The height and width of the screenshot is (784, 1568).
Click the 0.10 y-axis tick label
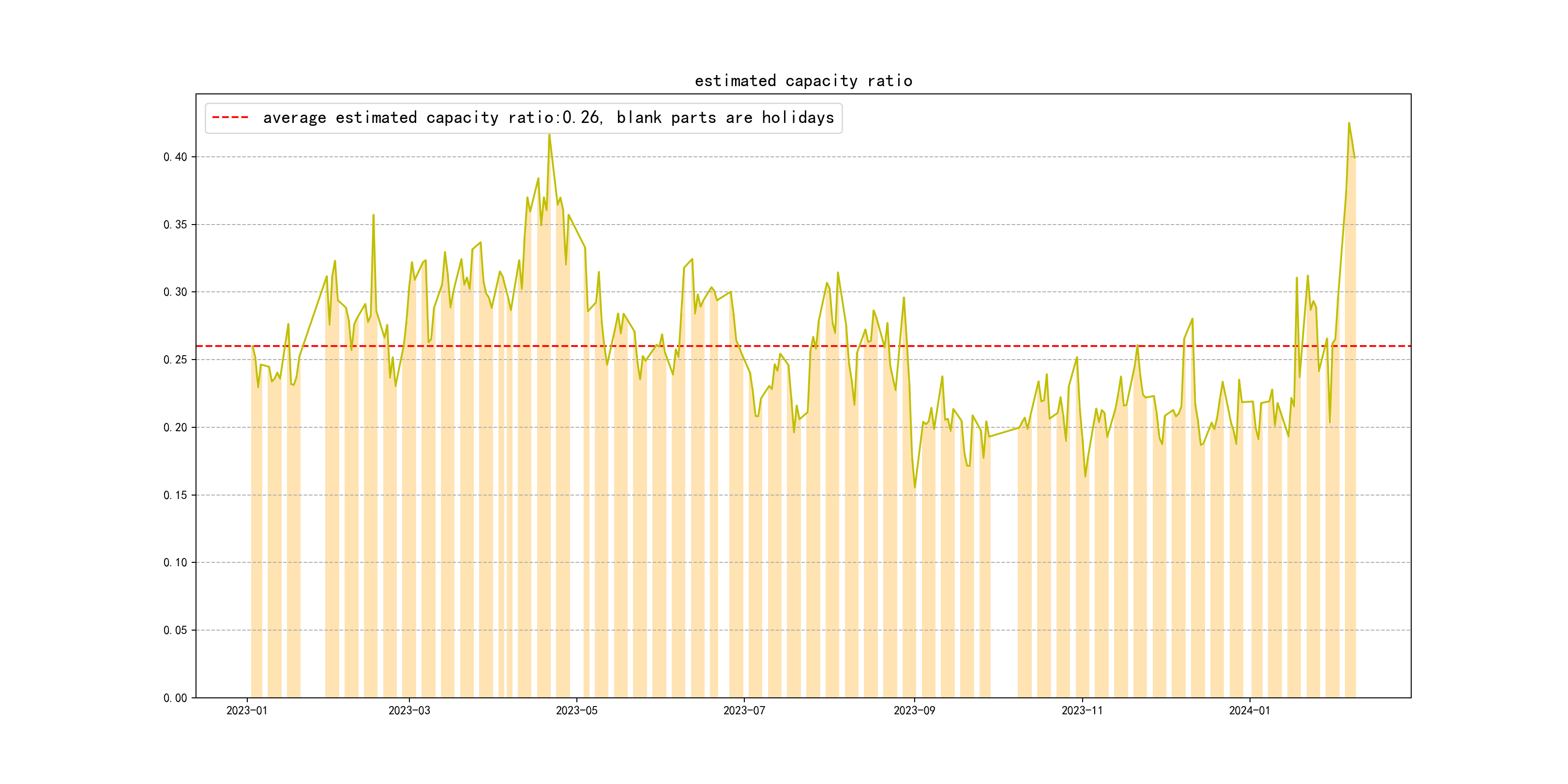tap(175, 562)
